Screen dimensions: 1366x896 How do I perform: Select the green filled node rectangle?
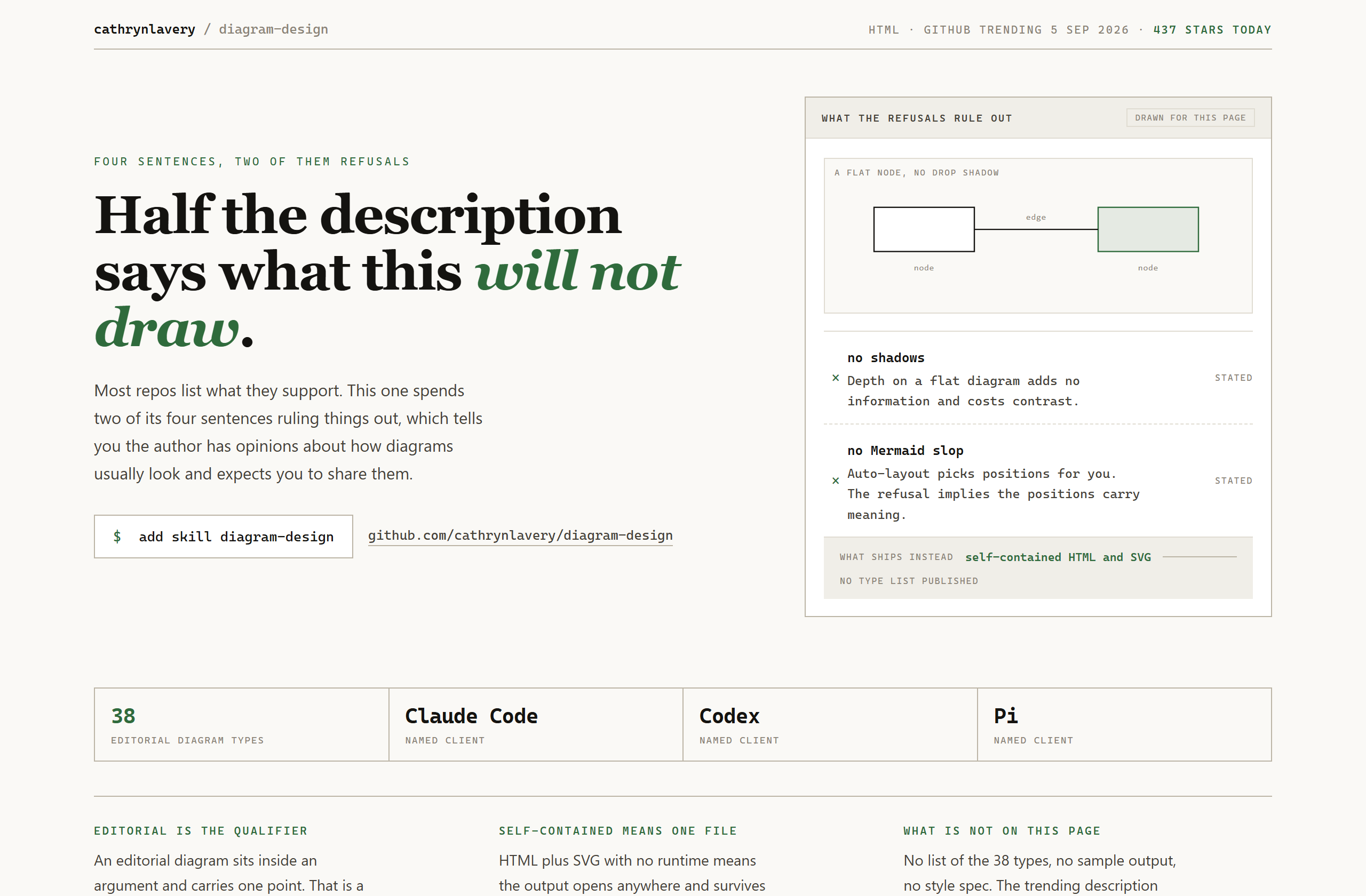coord(1148,229)
